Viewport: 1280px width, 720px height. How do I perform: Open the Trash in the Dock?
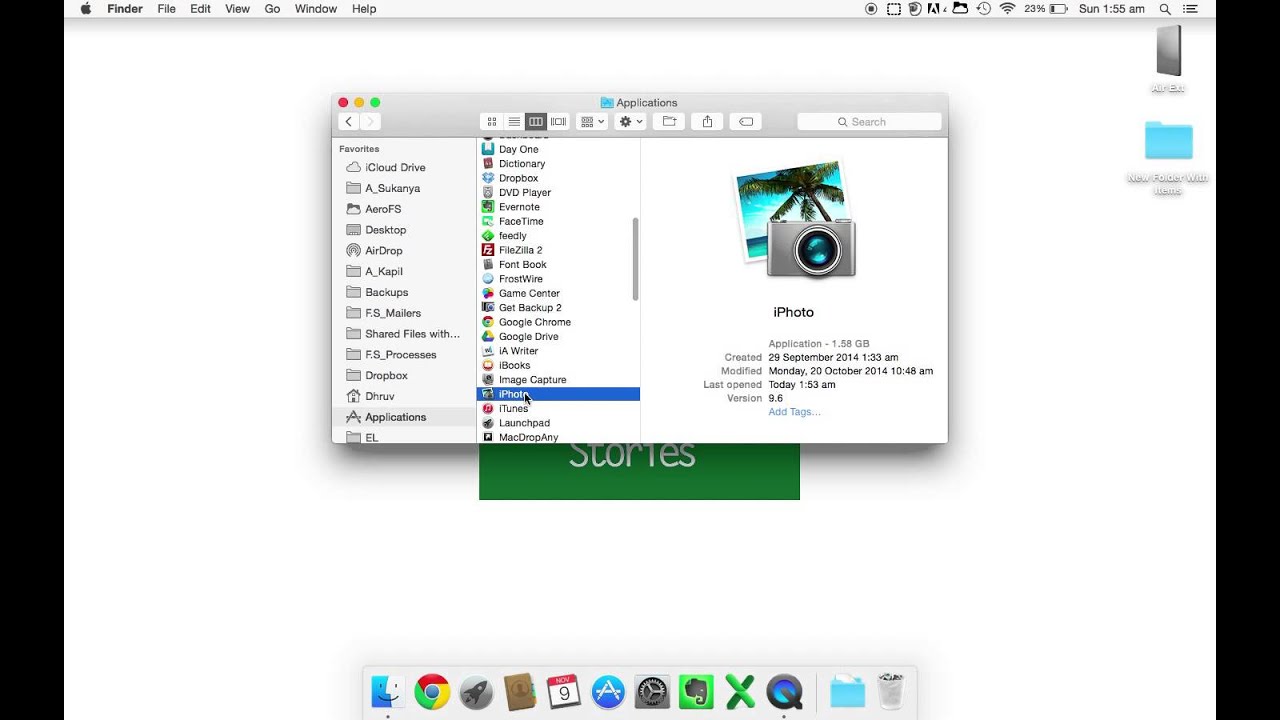click(x=891, y=691)
